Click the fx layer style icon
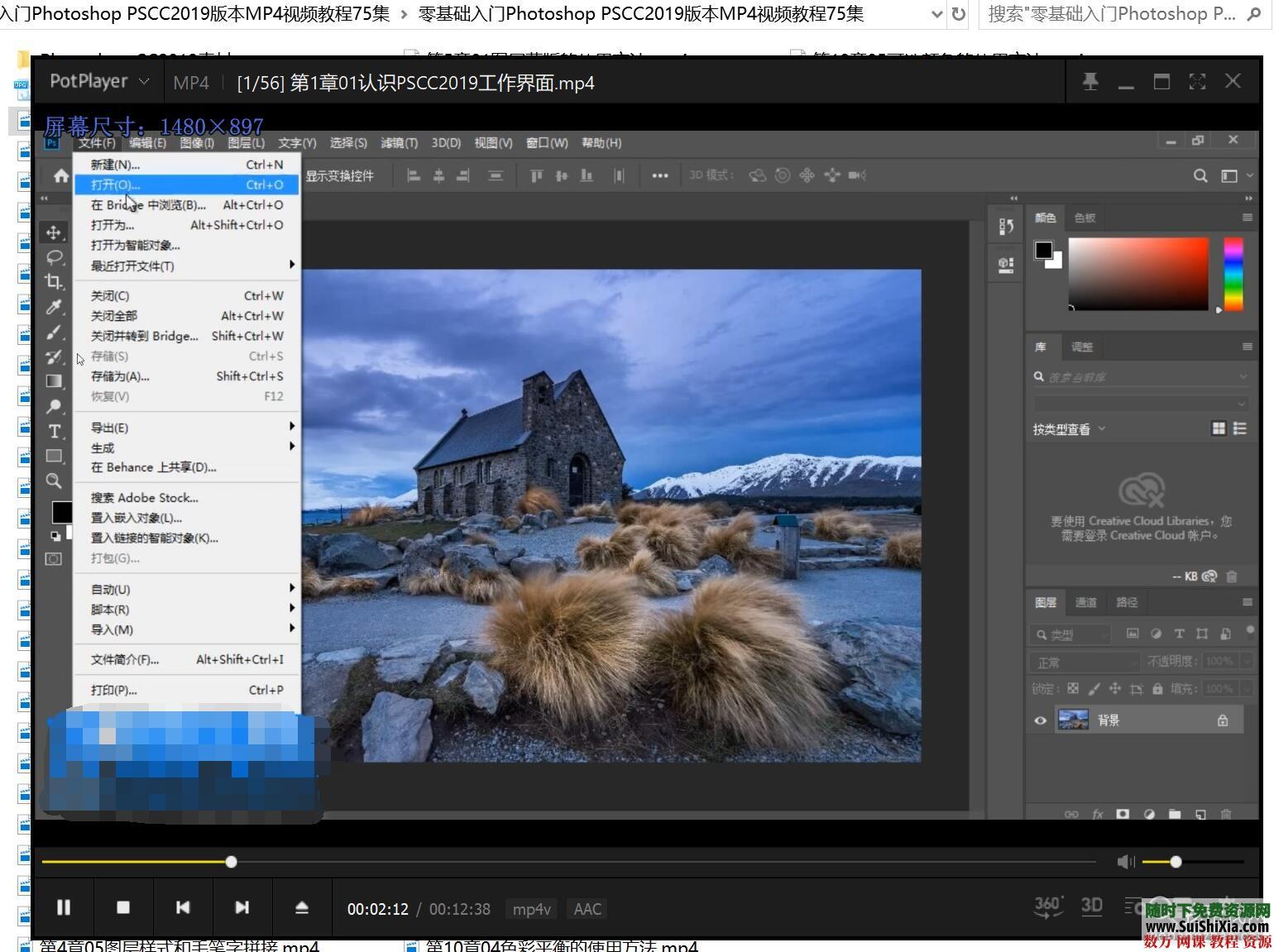The width and height of the screenshot is (1274, 952). tap(1098, 815)
